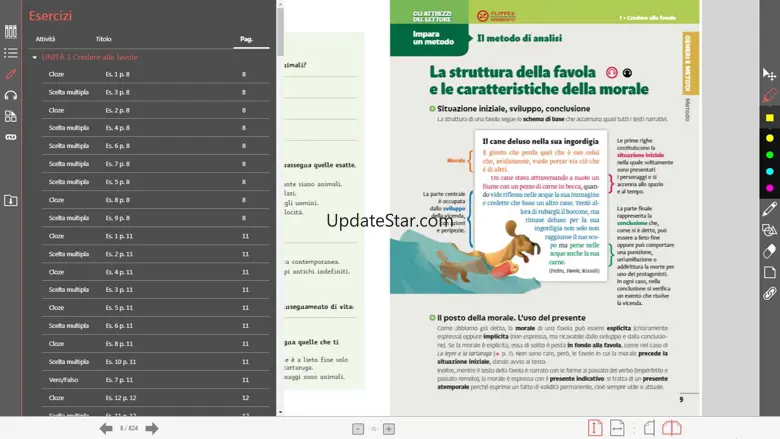Image resolution: width=780 pixels, height=439 pixels.
Task: Select the pencil drawing tool in right toolbar
Action: point(769,209)
